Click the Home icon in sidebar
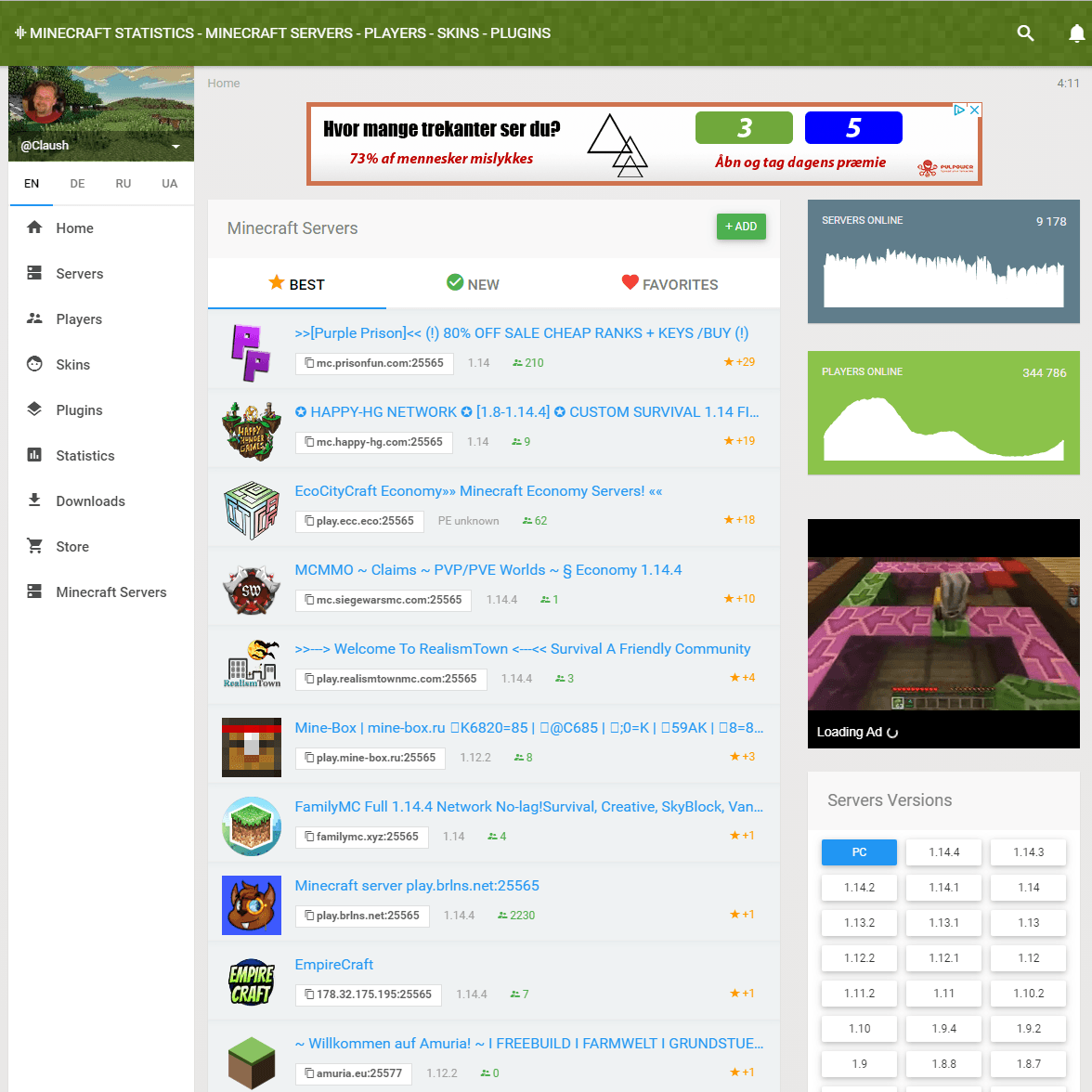The image size is (1092, 1092). tap(34, 227)
